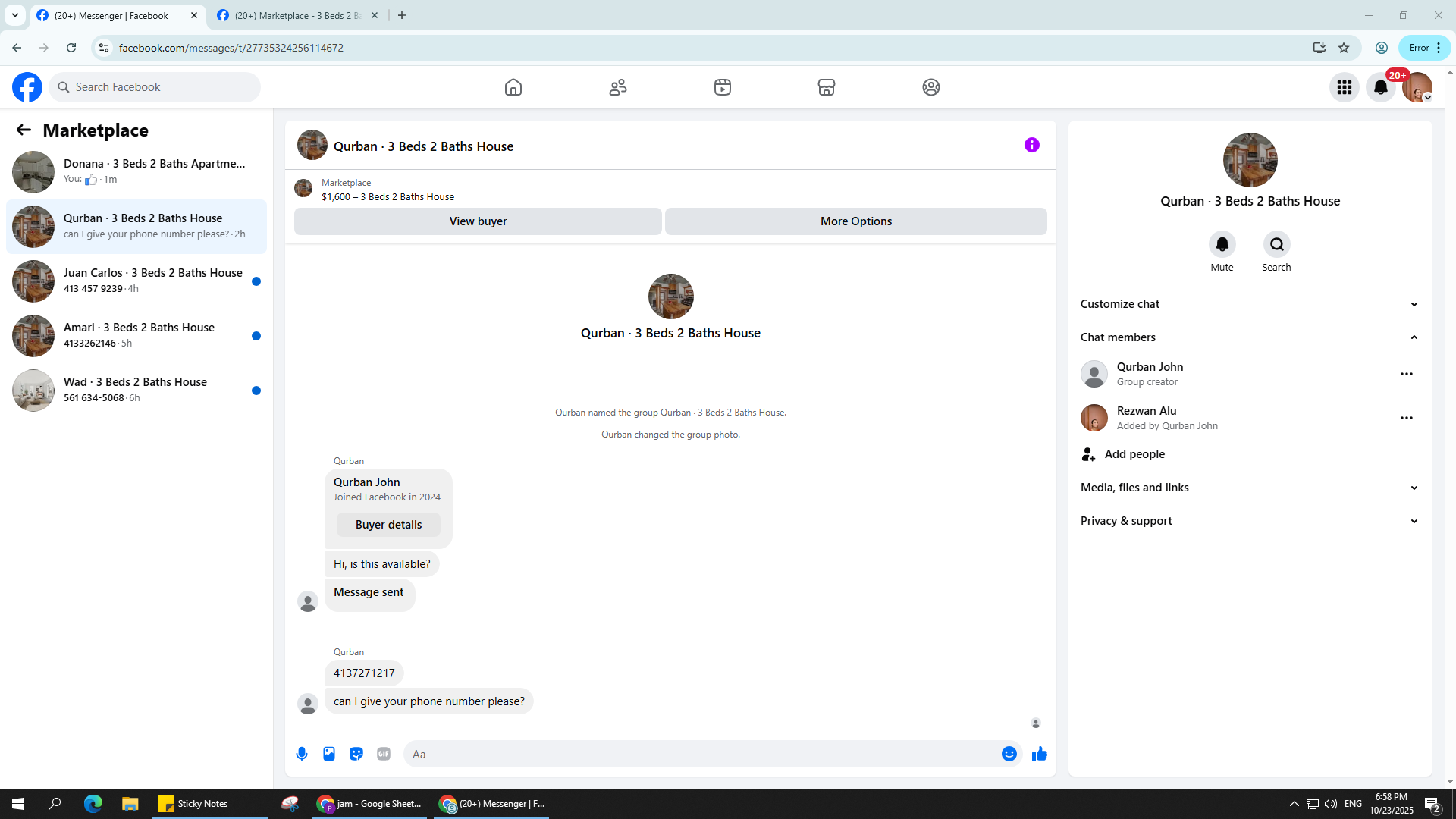Click the message input field

click(701, 754)
